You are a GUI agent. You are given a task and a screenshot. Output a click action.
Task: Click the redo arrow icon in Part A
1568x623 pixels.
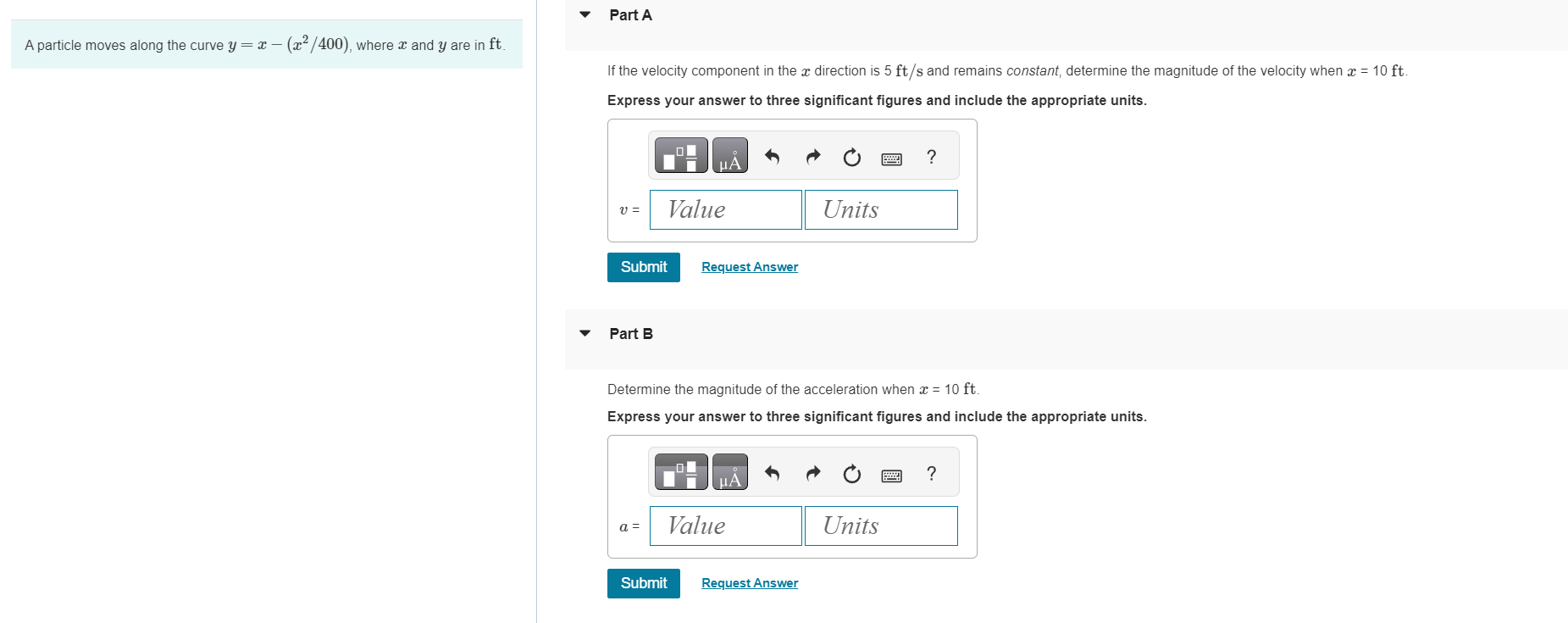812,156
